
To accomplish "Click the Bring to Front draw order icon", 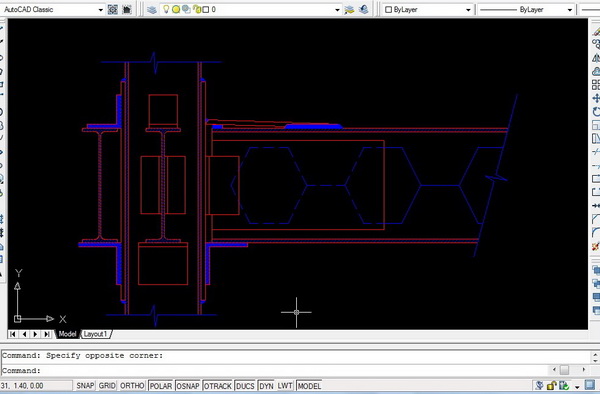I will tap(596, 270).
